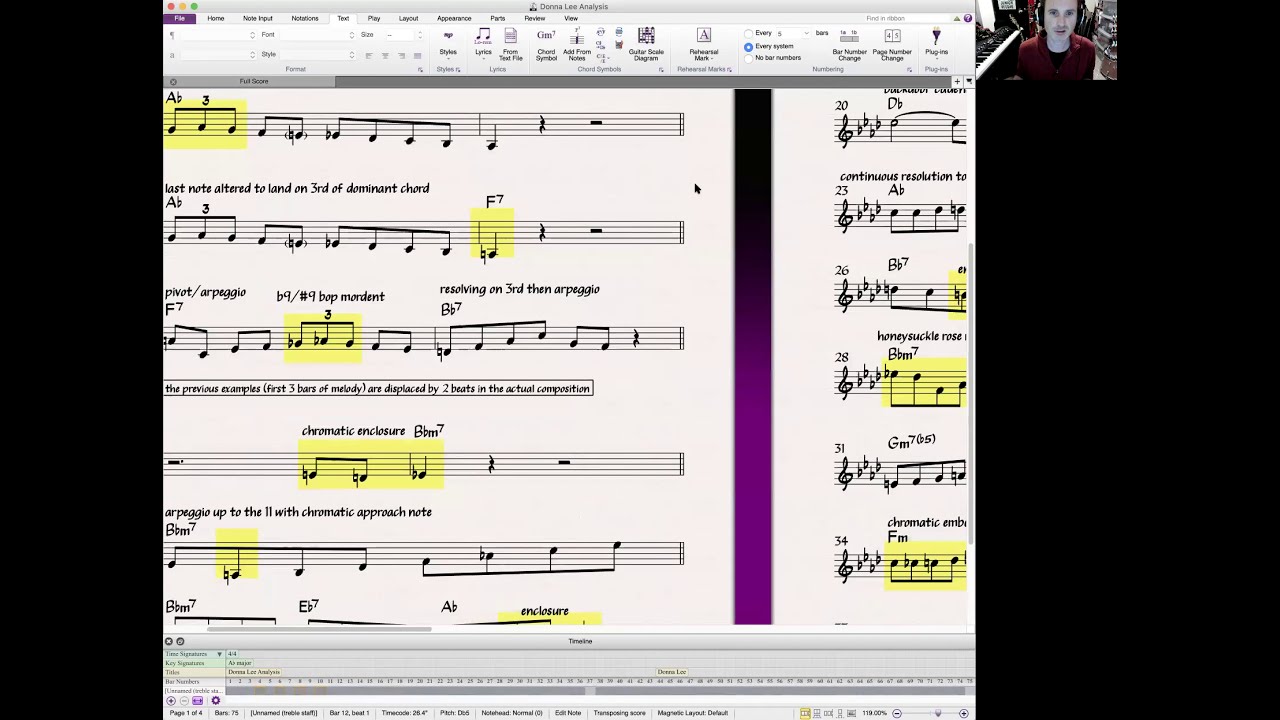1280x720 pixels.
Task: Switch to the Play ribbon tab
Action: 374,18
